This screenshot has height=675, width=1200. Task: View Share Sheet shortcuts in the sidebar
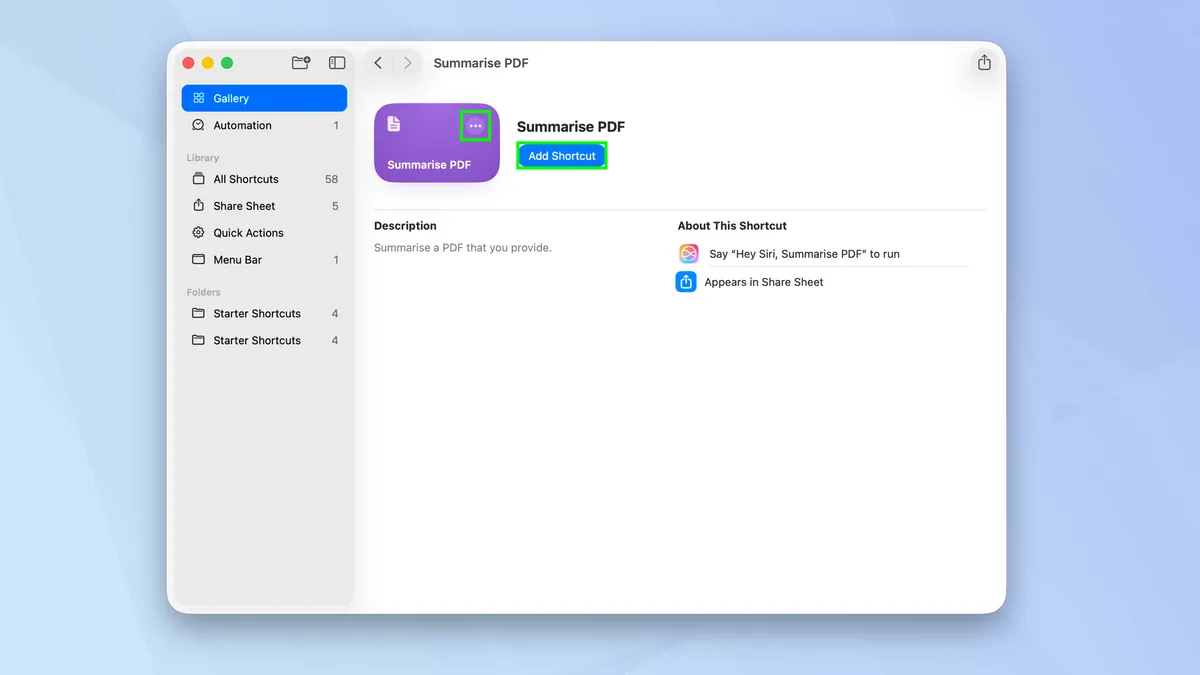coord(243,206)
